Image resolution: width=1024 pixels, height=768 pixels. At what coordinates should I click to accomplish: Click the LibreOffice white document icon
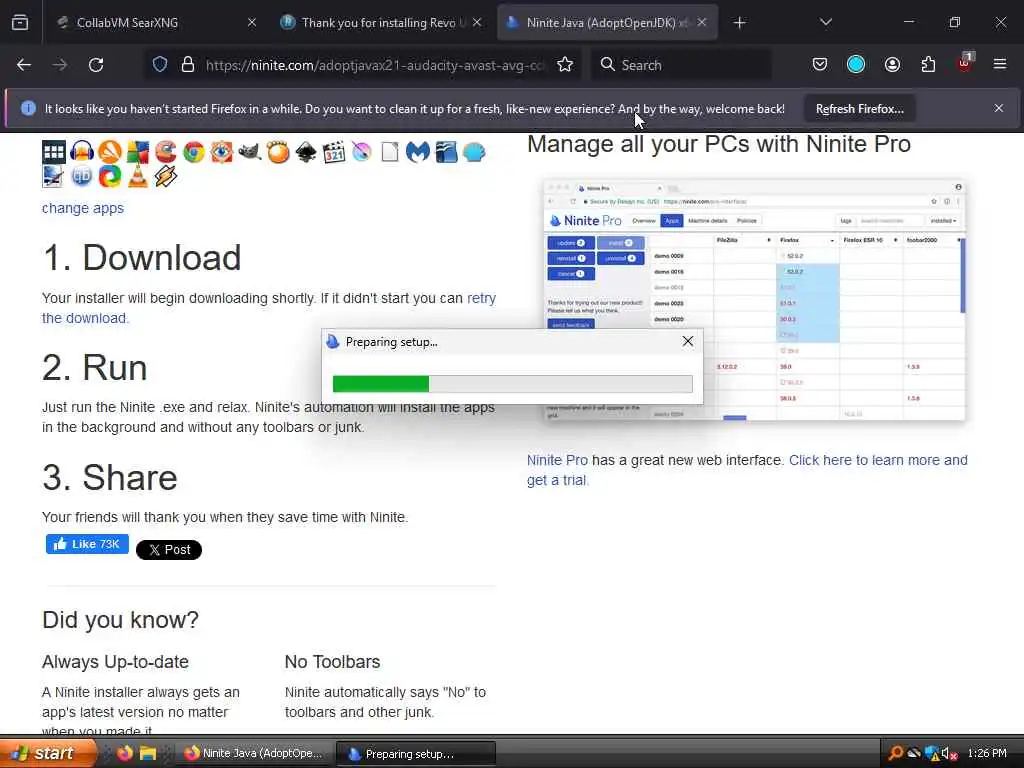[390, 152]
